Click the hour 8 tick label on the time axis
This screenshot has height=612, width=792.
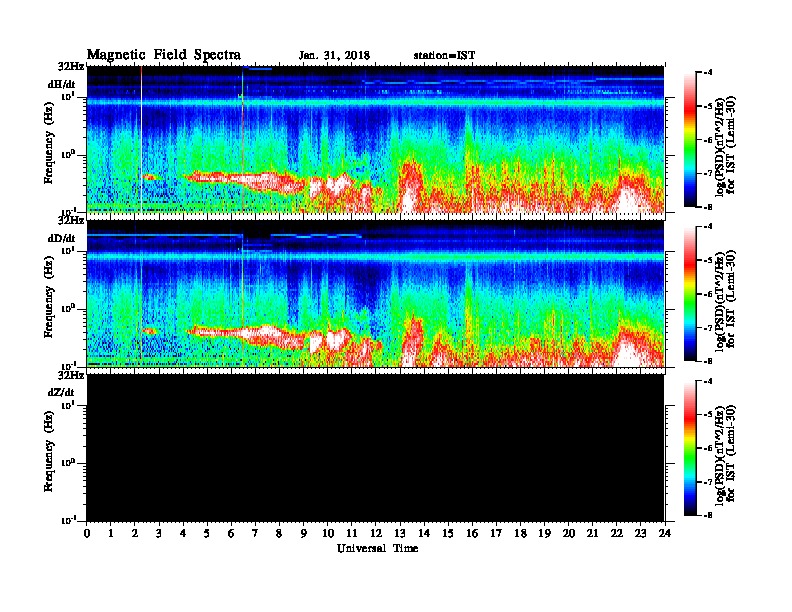[279, 533]
